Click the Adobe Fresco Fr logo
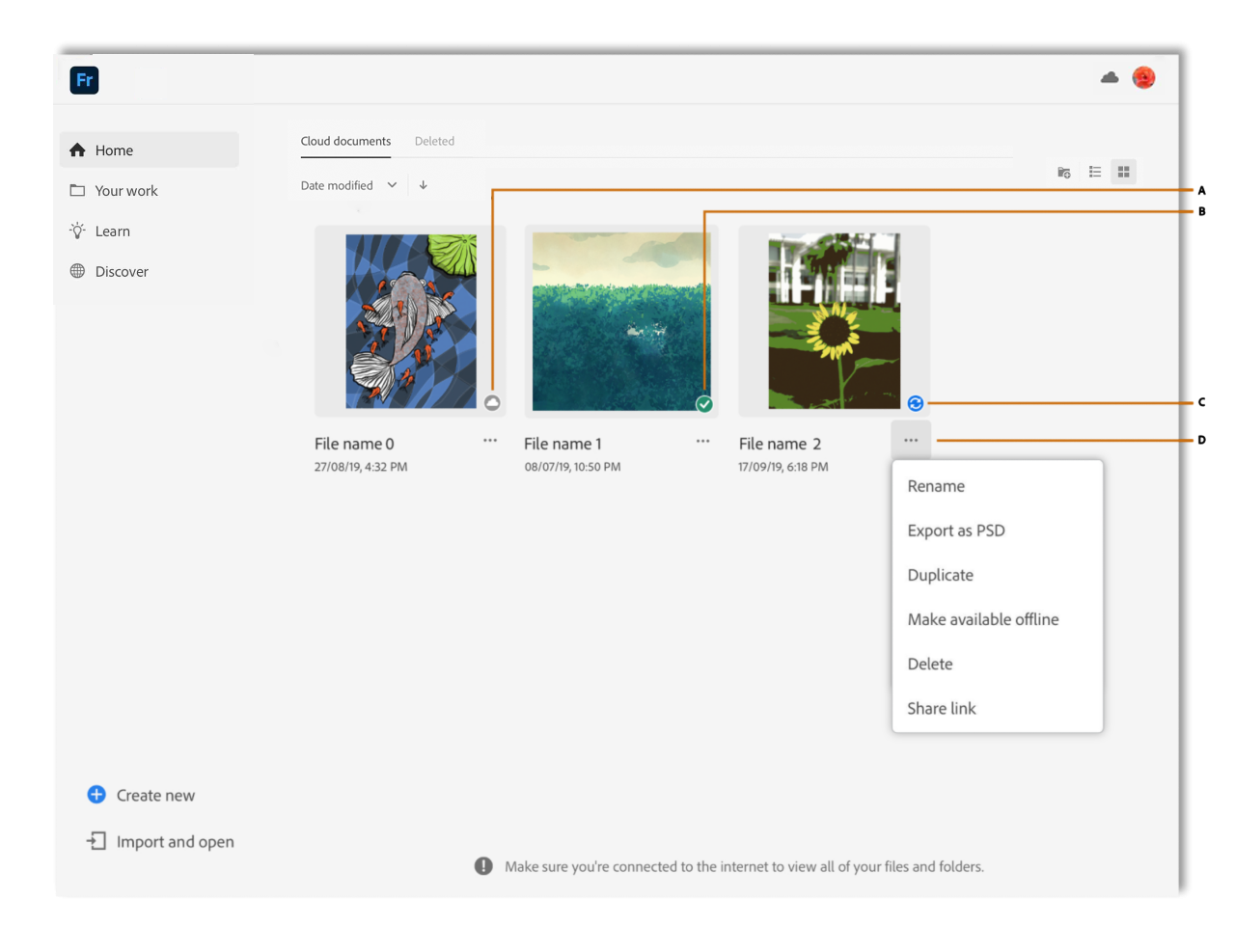 tap(84, 80)
